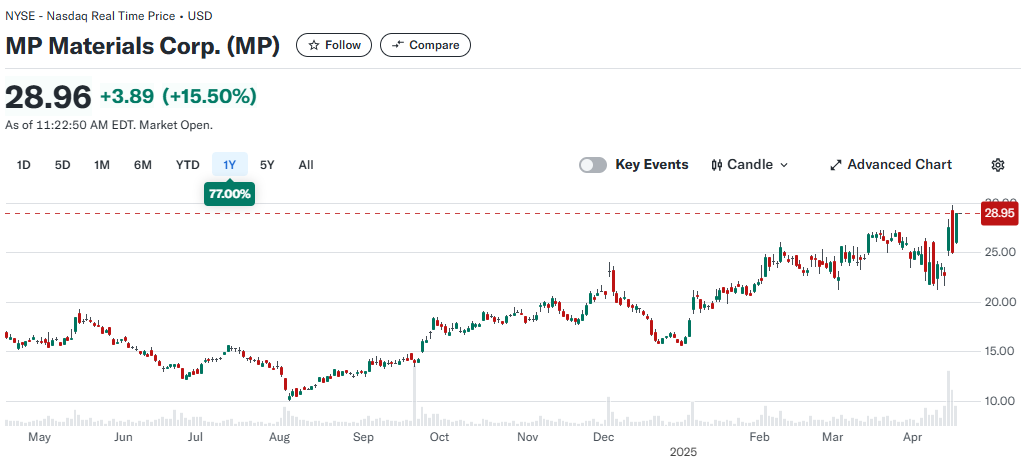
Task: Click the Dec axis label
Action: [x=604, y=437]
